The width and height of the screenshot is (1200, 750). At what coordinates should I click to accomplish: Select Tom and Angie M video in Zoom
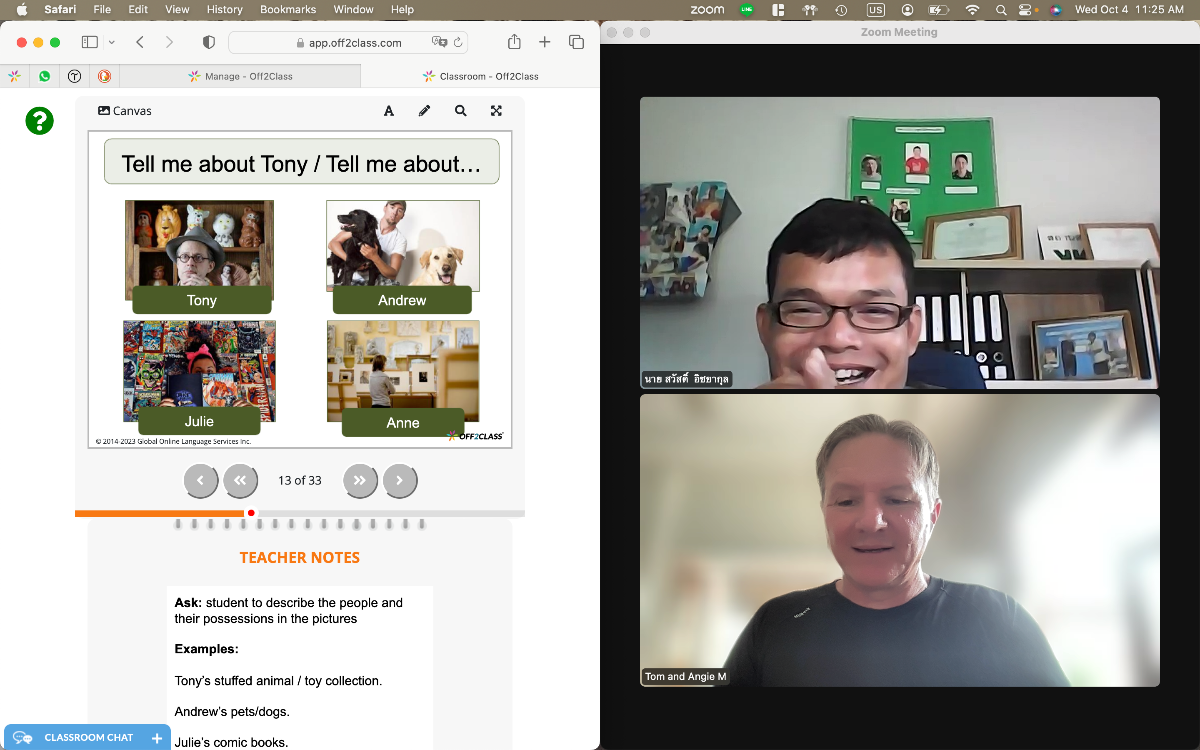click(900, 540)
